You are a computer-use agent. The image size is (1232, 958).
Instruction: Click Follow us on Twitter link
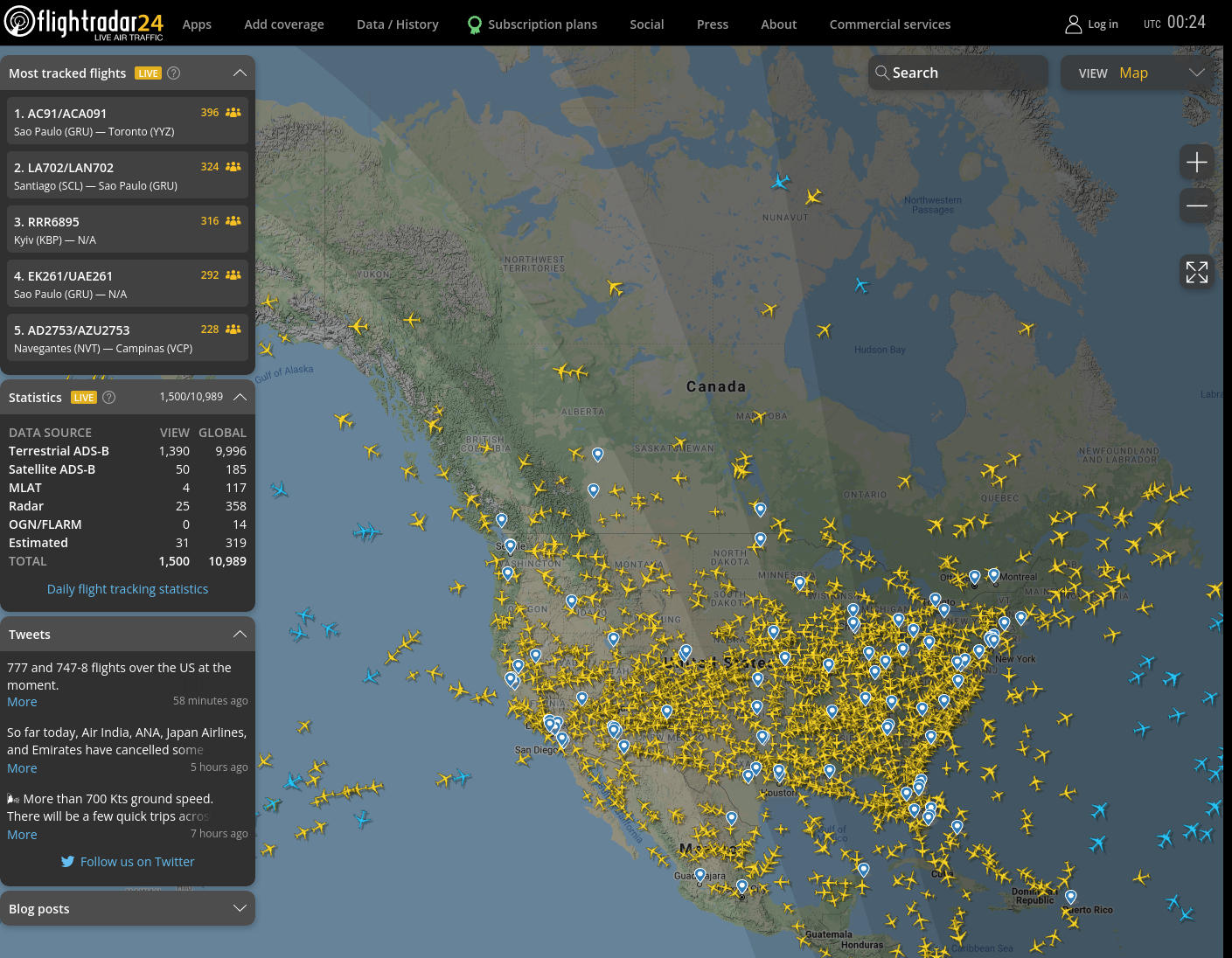pos(137,862)
